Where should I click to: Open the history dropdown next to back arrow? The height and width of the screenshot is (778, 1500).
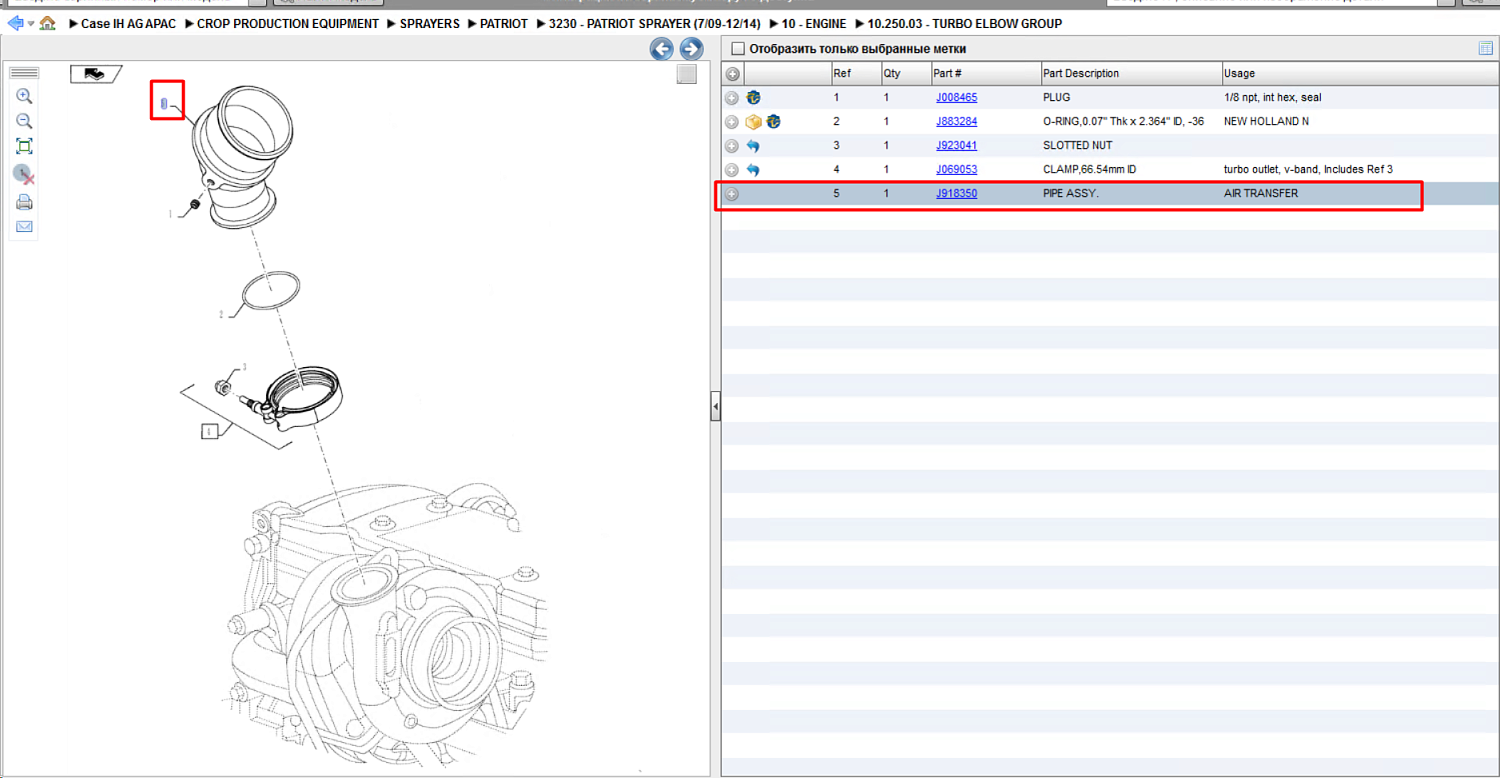31,24
